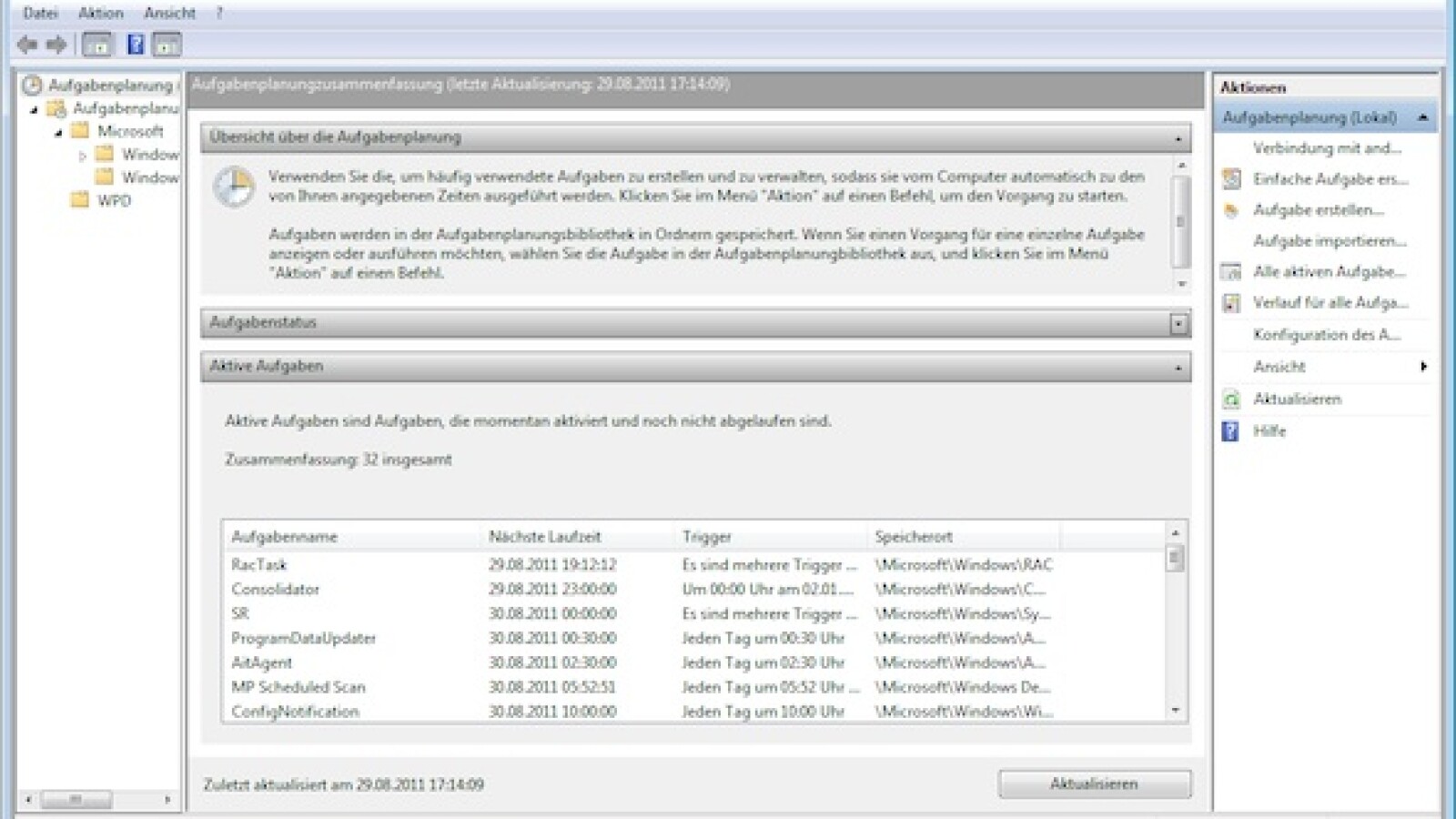
Task: Click the green Aktualisieren refresh icon
Action: (1230, 399)
